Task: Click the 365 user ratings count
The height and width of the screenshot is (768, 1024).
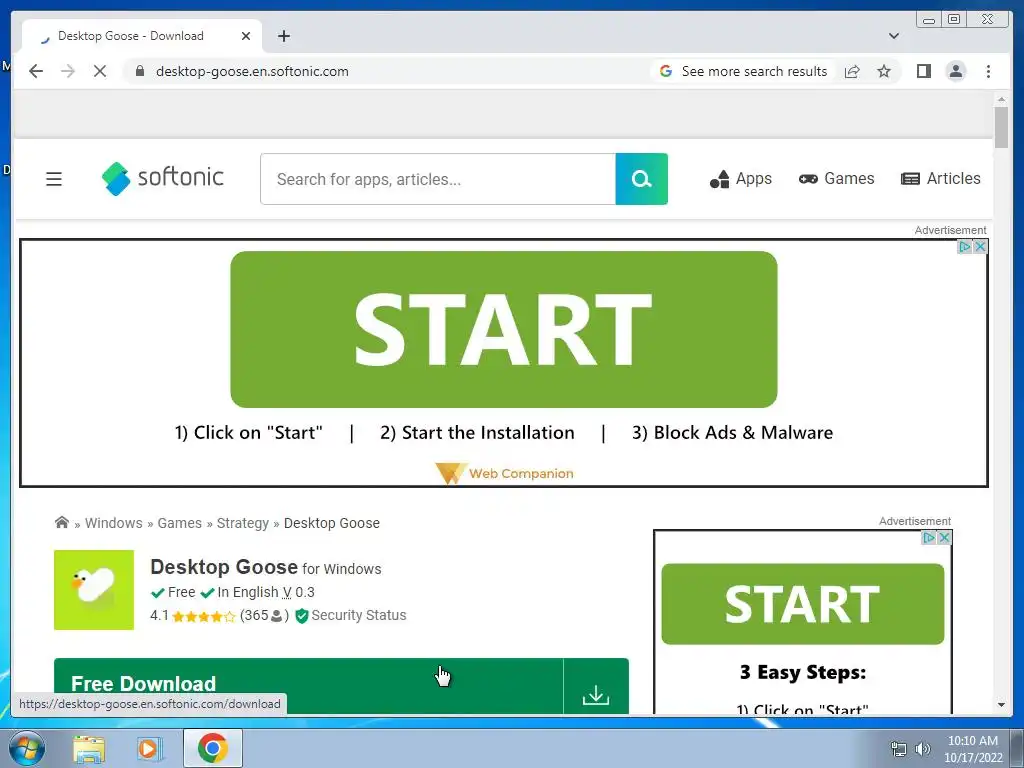Action: (x=264, y=615)
